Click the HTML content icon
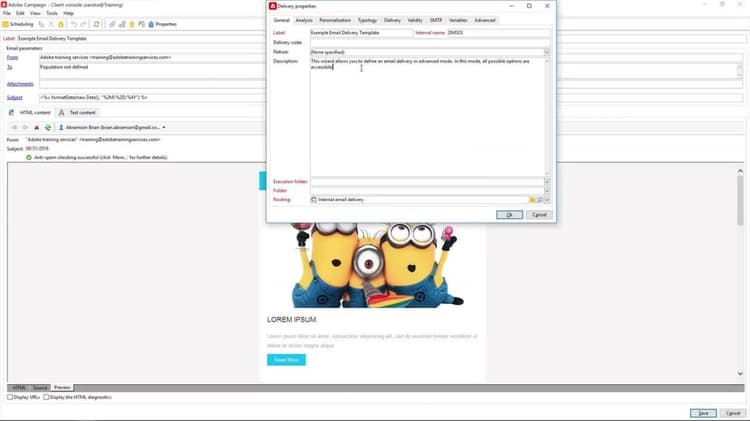 (11, 112)
